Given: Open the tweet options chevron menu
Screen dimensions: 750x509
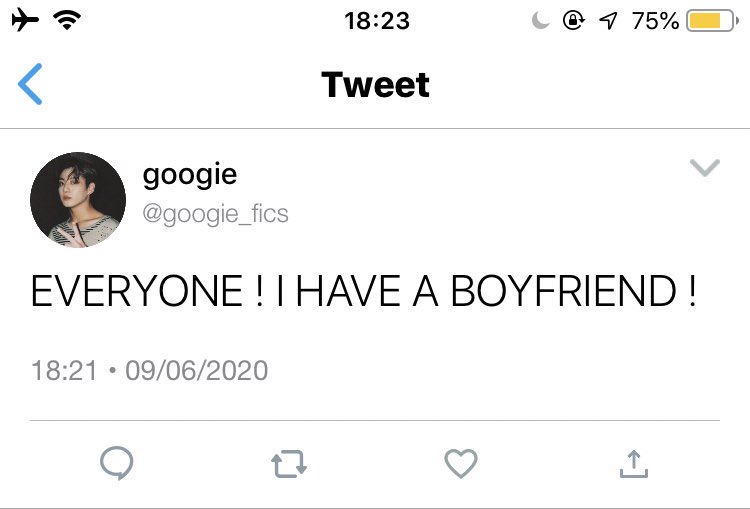Looking at the screenshot, I should 705,167.
